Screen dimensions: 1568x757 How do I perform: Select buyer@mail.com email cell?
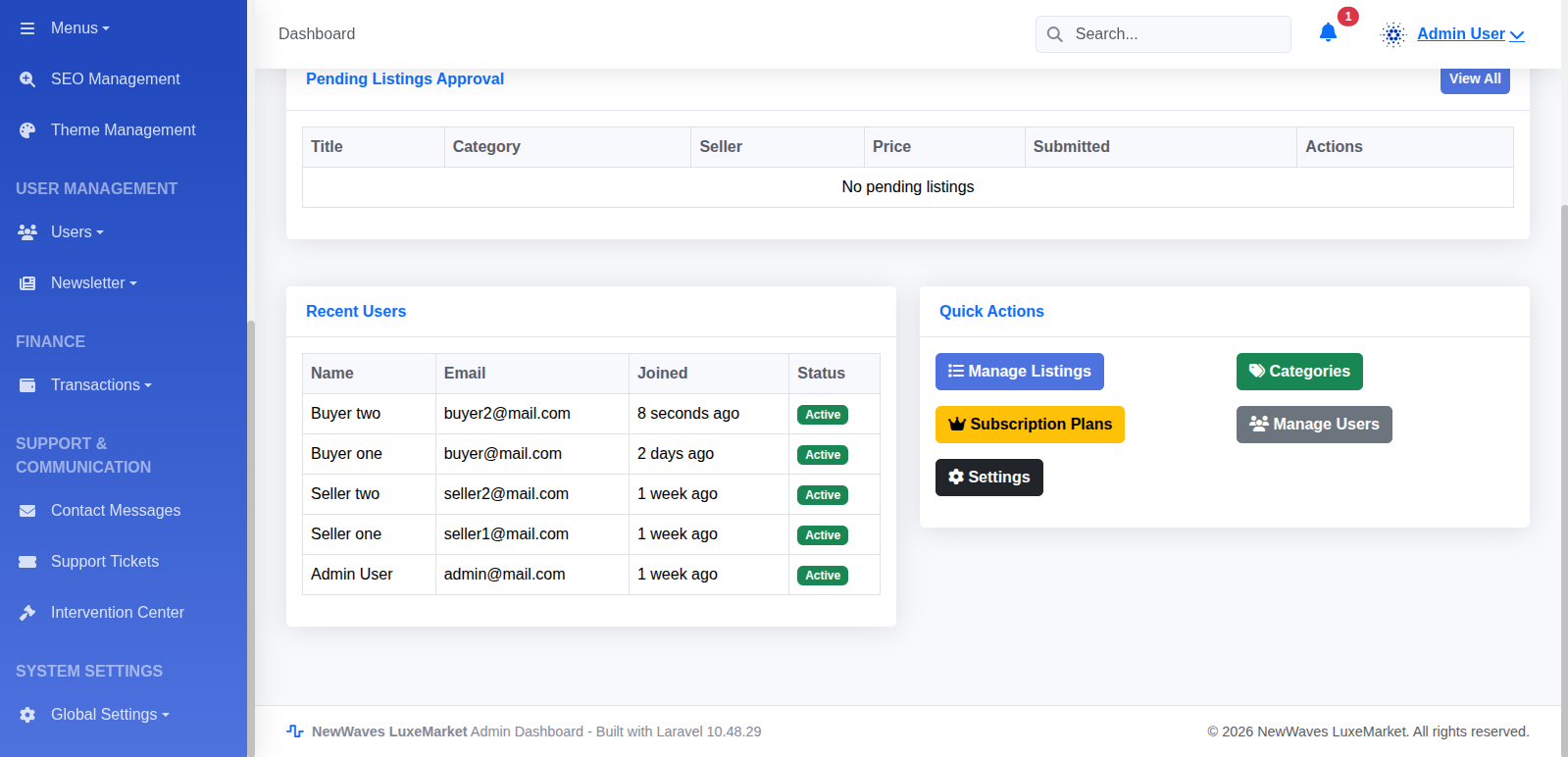(532, 454)
